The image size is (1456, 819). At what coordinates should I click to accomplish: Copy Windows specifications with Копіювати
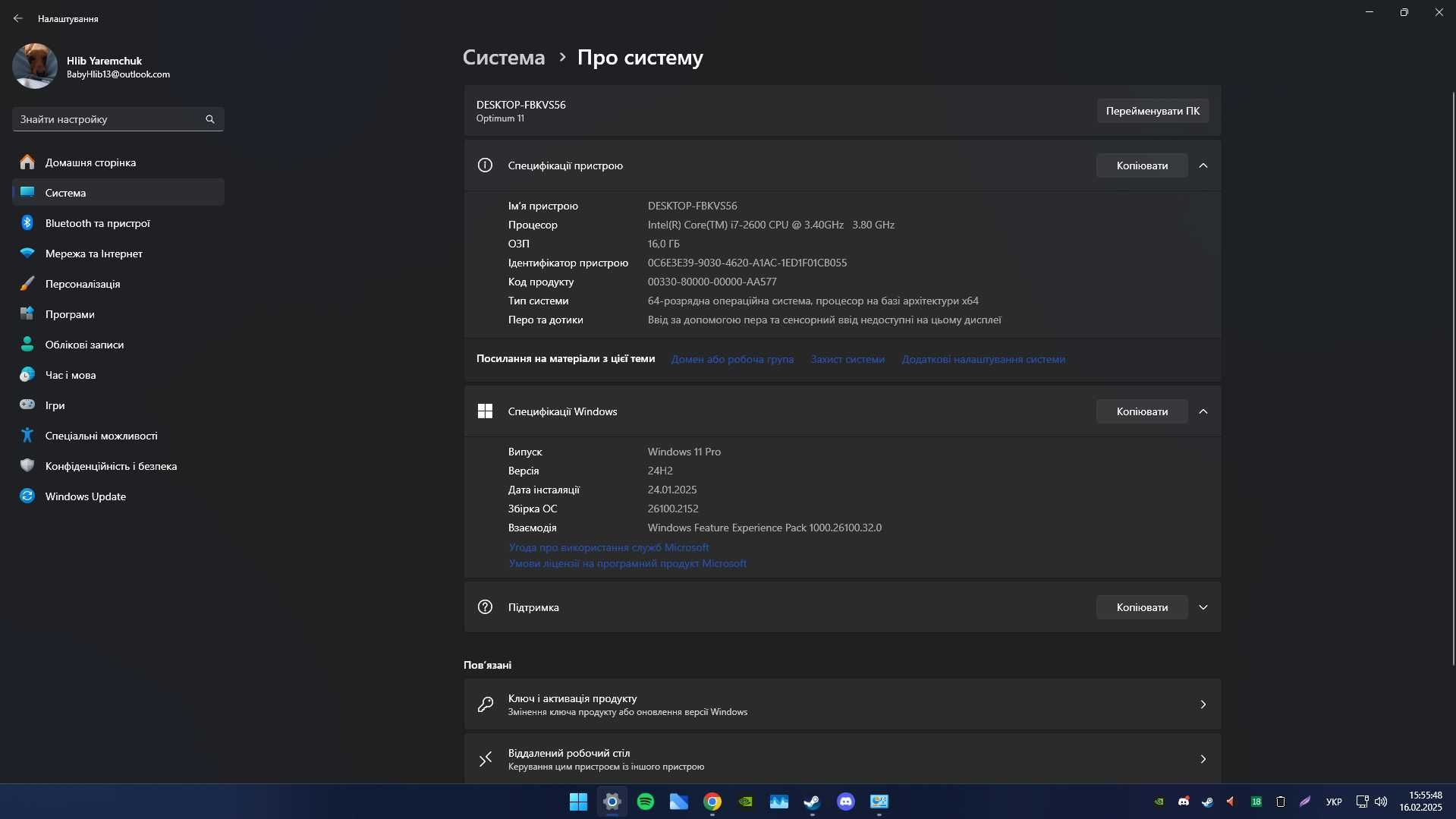(1142, 411)
